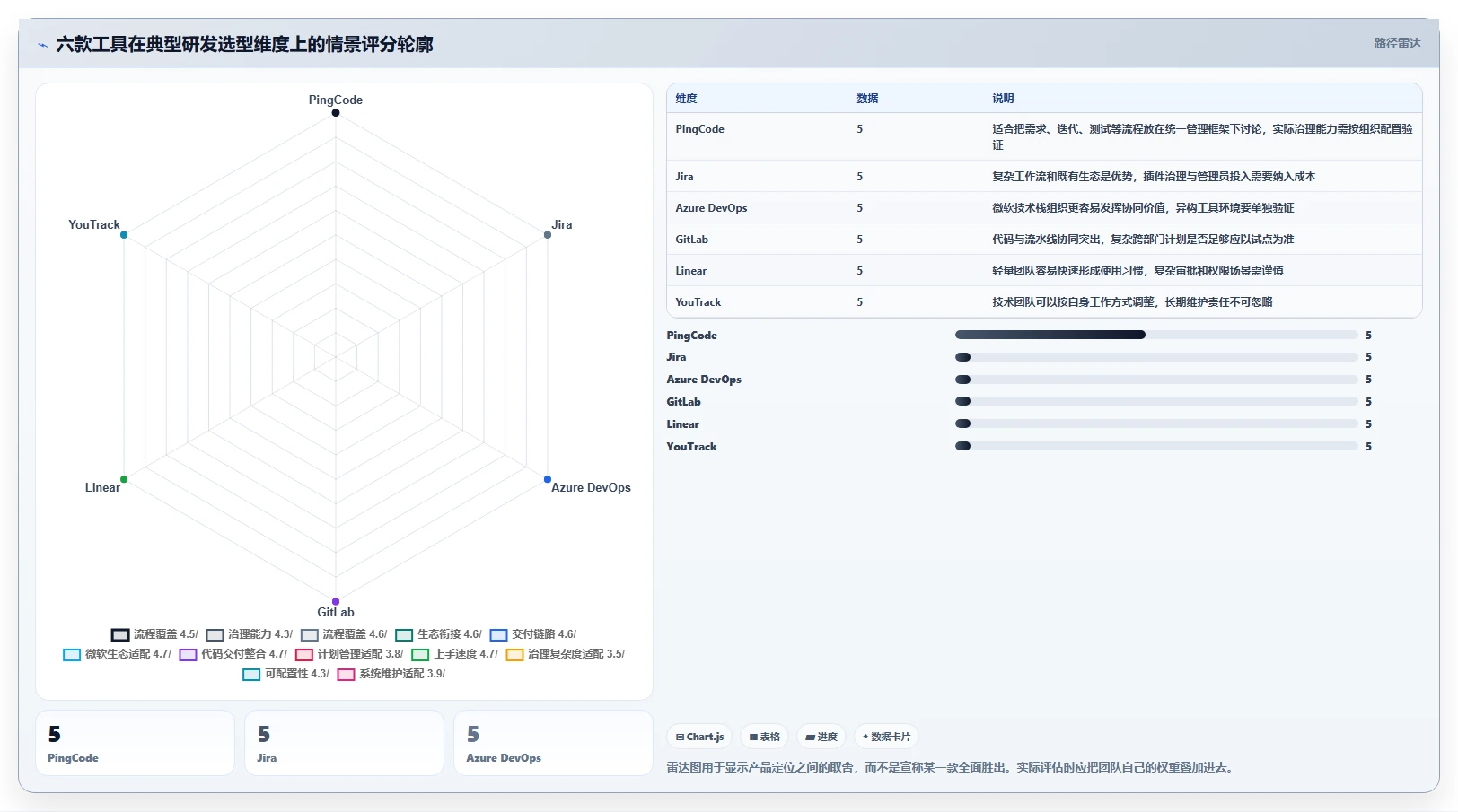Click the Chart.js chip icon
This screenshot has height=812, width=1458.
point(680,738)
